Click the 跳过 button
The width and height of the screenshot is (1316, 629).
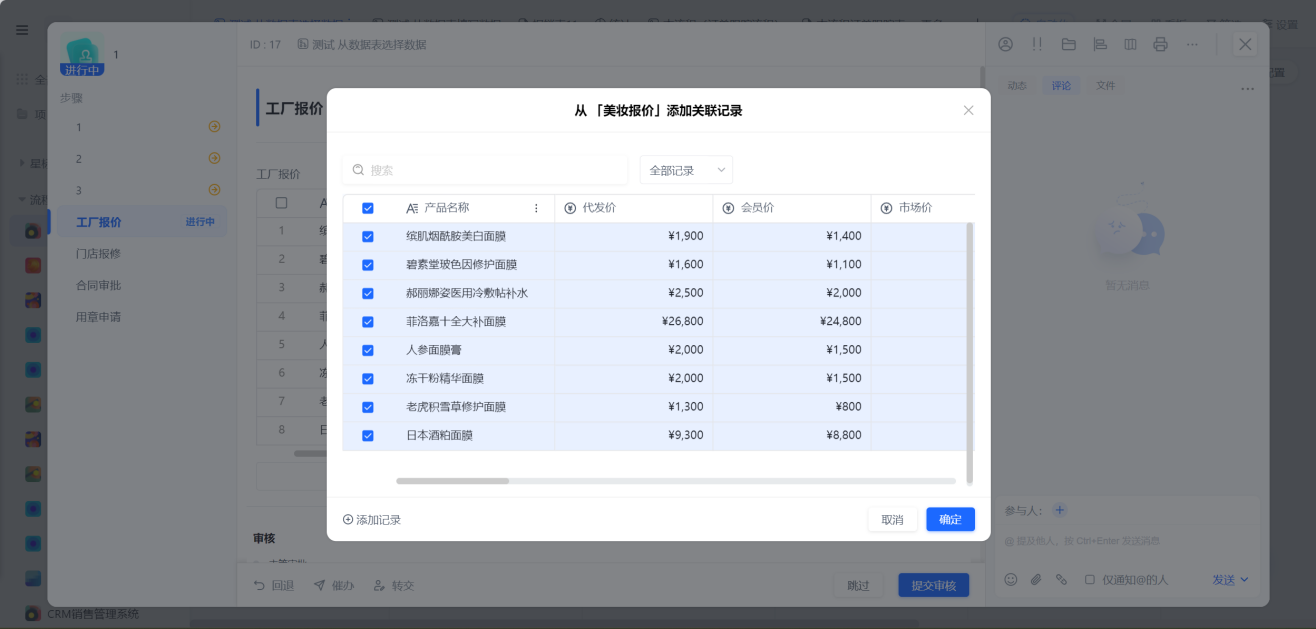click(x=858, y=585)
